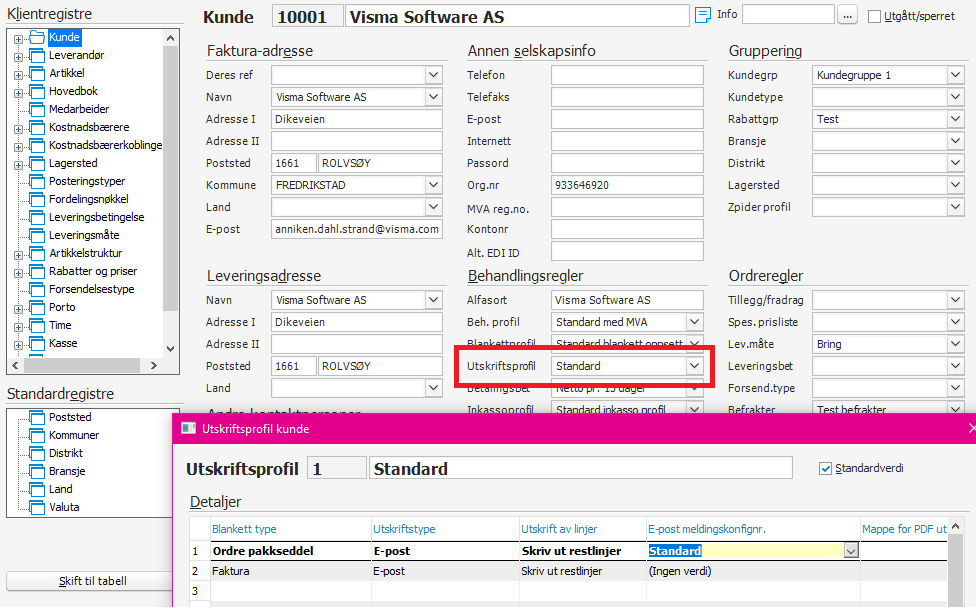Open the Kundetype dropdown

coord(956,98)
